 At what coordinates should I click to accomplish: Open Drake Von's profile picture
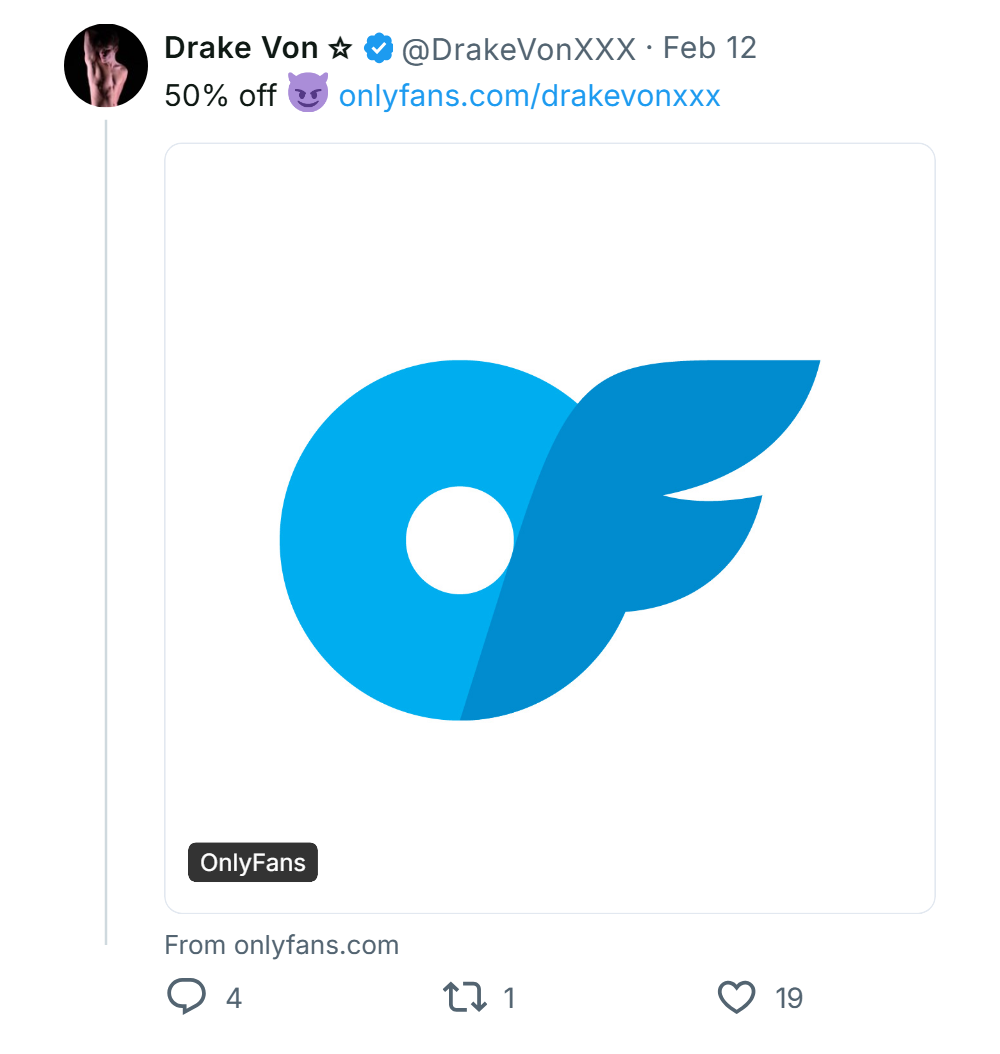tap(105, 64)
